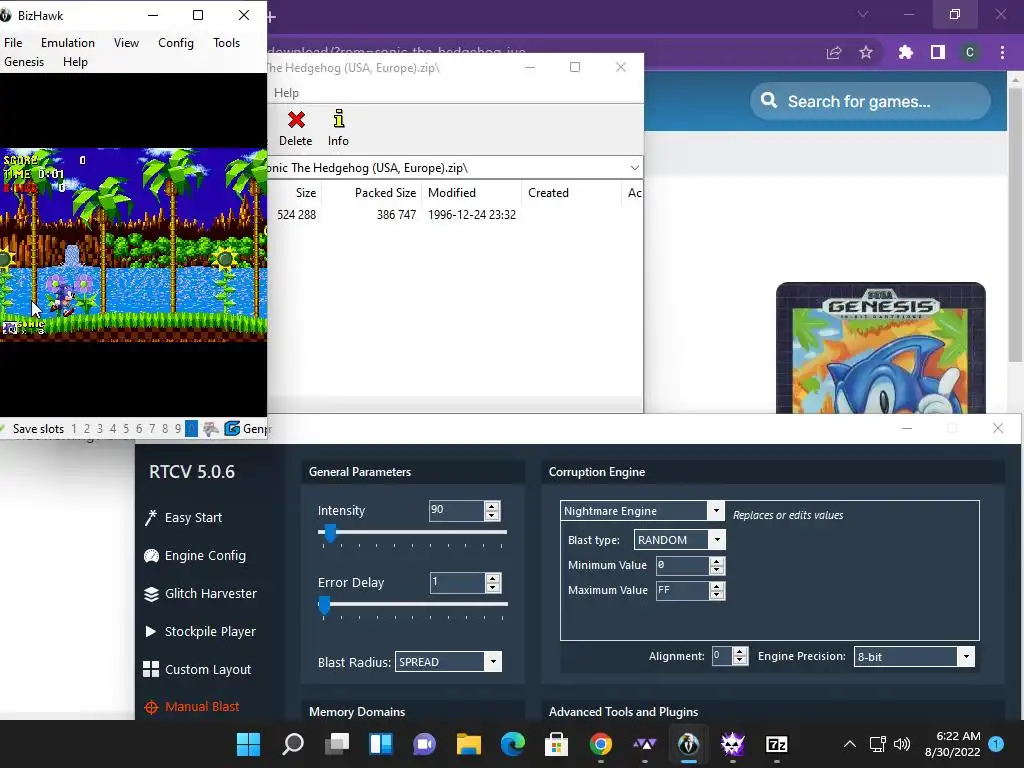The width and height of the screenshot is (1024, 768).
Task: Click the red Delete icon in 7-Zip toolbar
Action: pyautogui.click(x=296, y=120)
